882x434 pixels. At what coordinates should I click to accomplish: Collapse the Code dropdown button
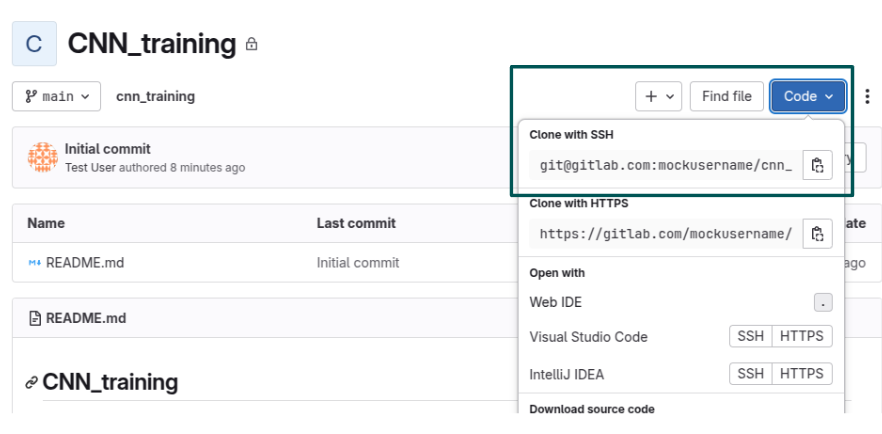808,96
